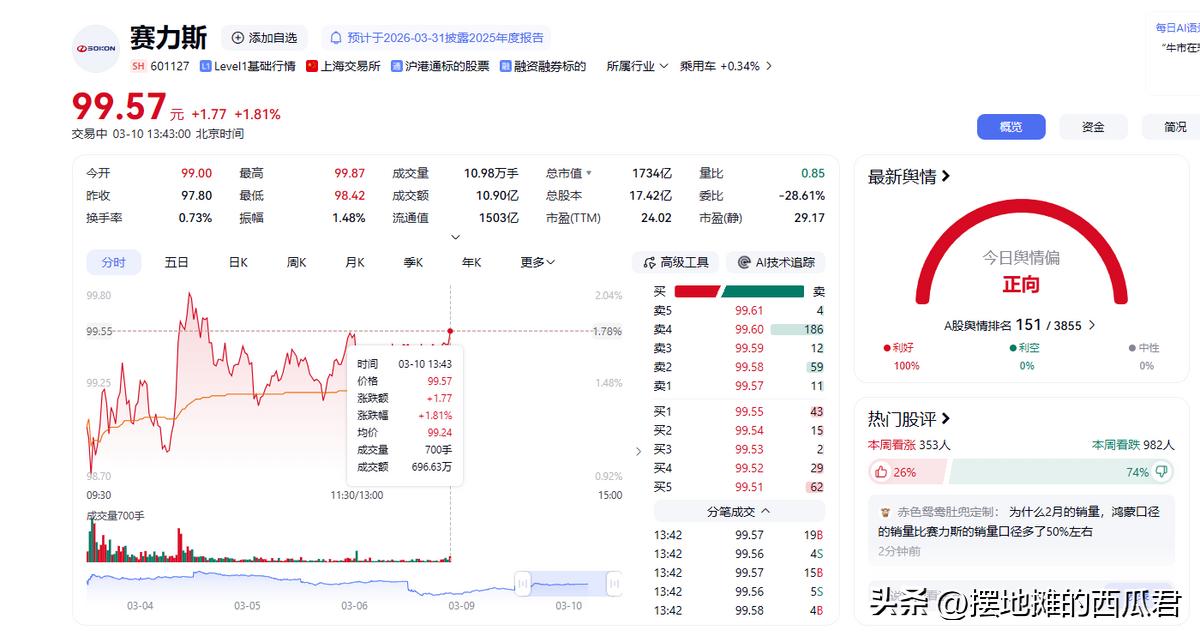Click the 添加自选 add to watchlist button
Screen dimensions: 1200x636
click(263, 37)
